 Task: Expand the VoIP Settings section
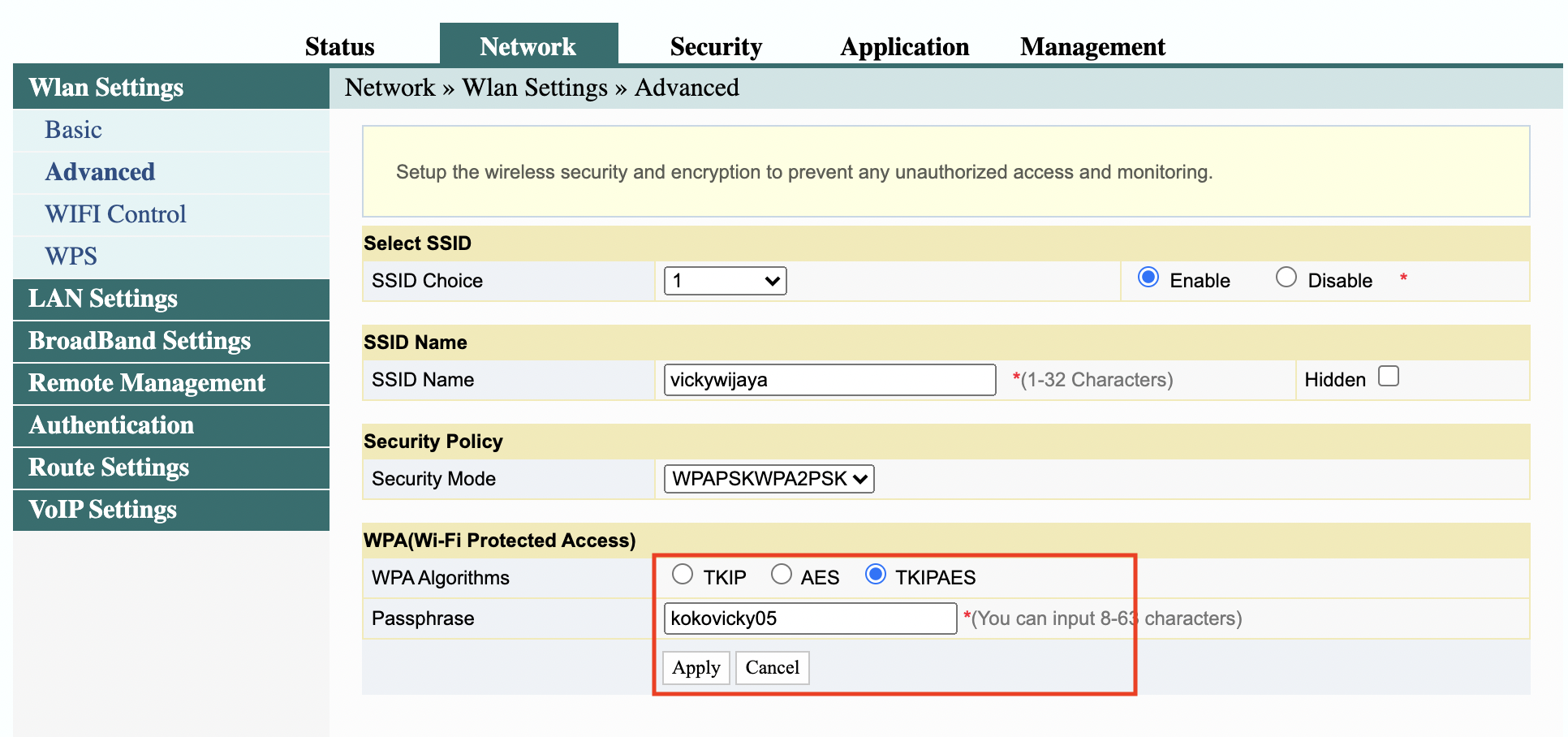(102, 510)
